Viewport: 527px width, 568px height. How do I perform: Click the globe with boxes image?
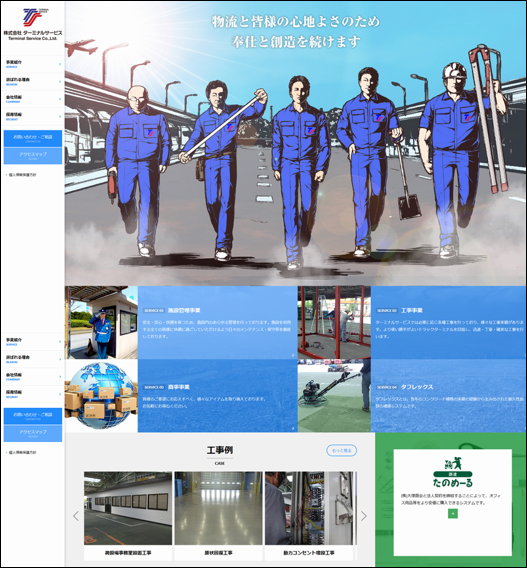coord(101,395)
